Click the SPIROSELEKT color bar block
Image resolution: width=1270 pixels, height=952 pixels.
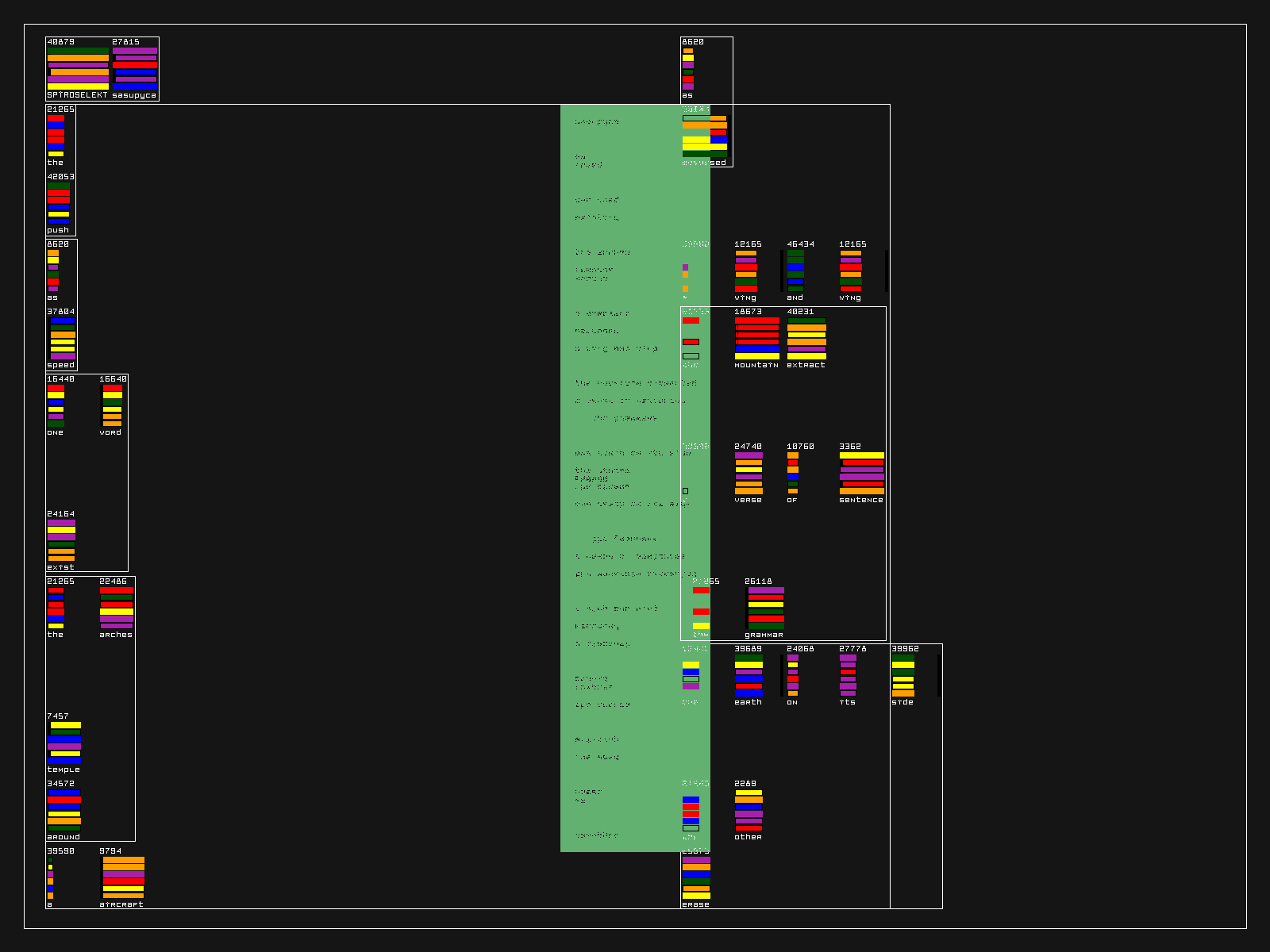pyautogui.click(x=78, y=68)
